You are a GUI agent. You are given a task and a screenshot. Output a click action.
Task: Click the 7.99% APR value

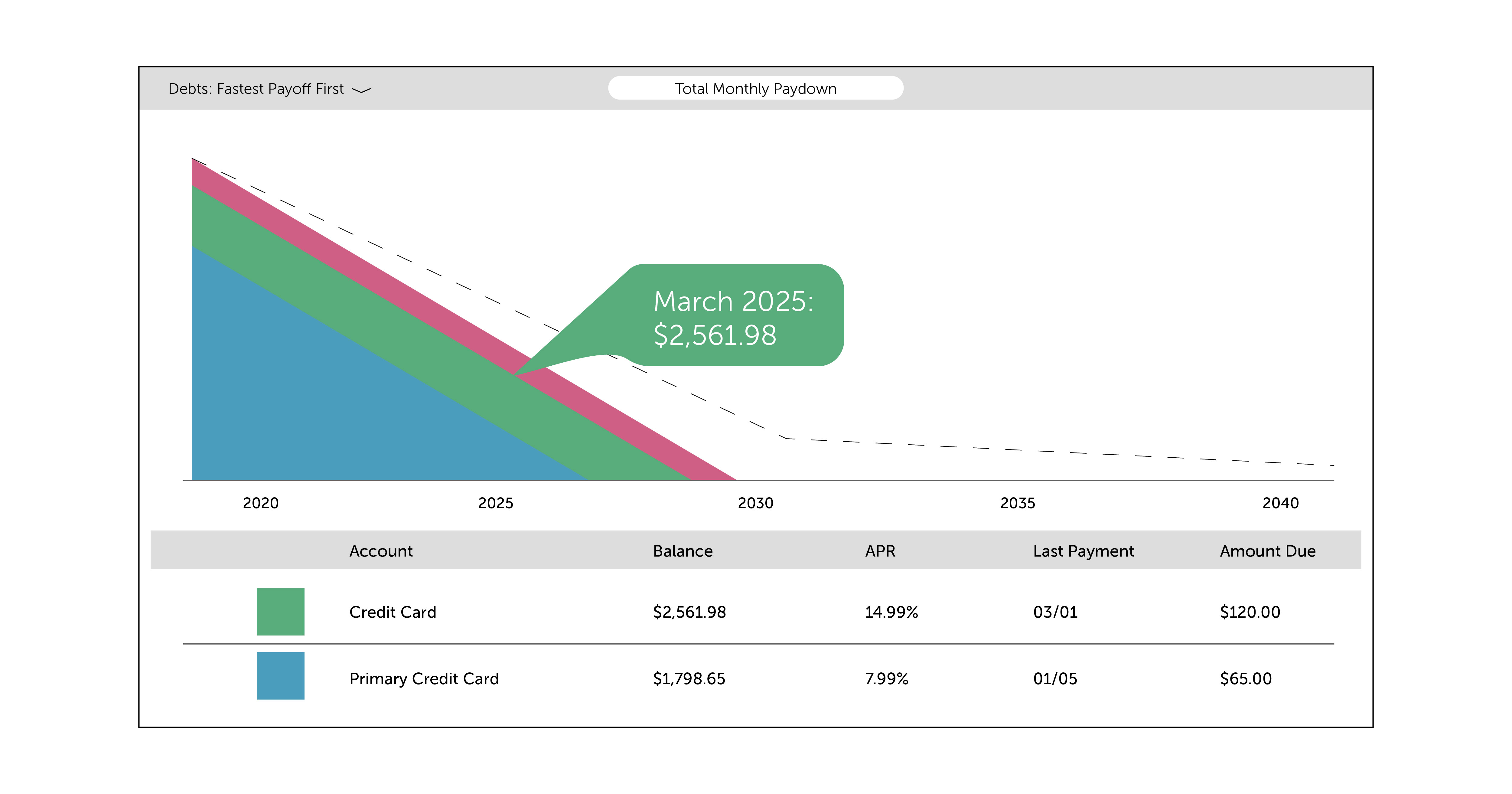click(886, 678)
